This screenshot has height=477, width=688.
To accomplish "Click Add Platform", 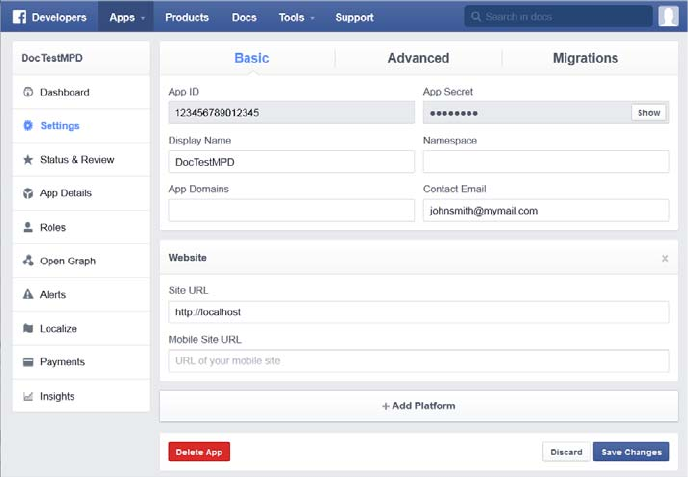I will click(x=419, y=406).
